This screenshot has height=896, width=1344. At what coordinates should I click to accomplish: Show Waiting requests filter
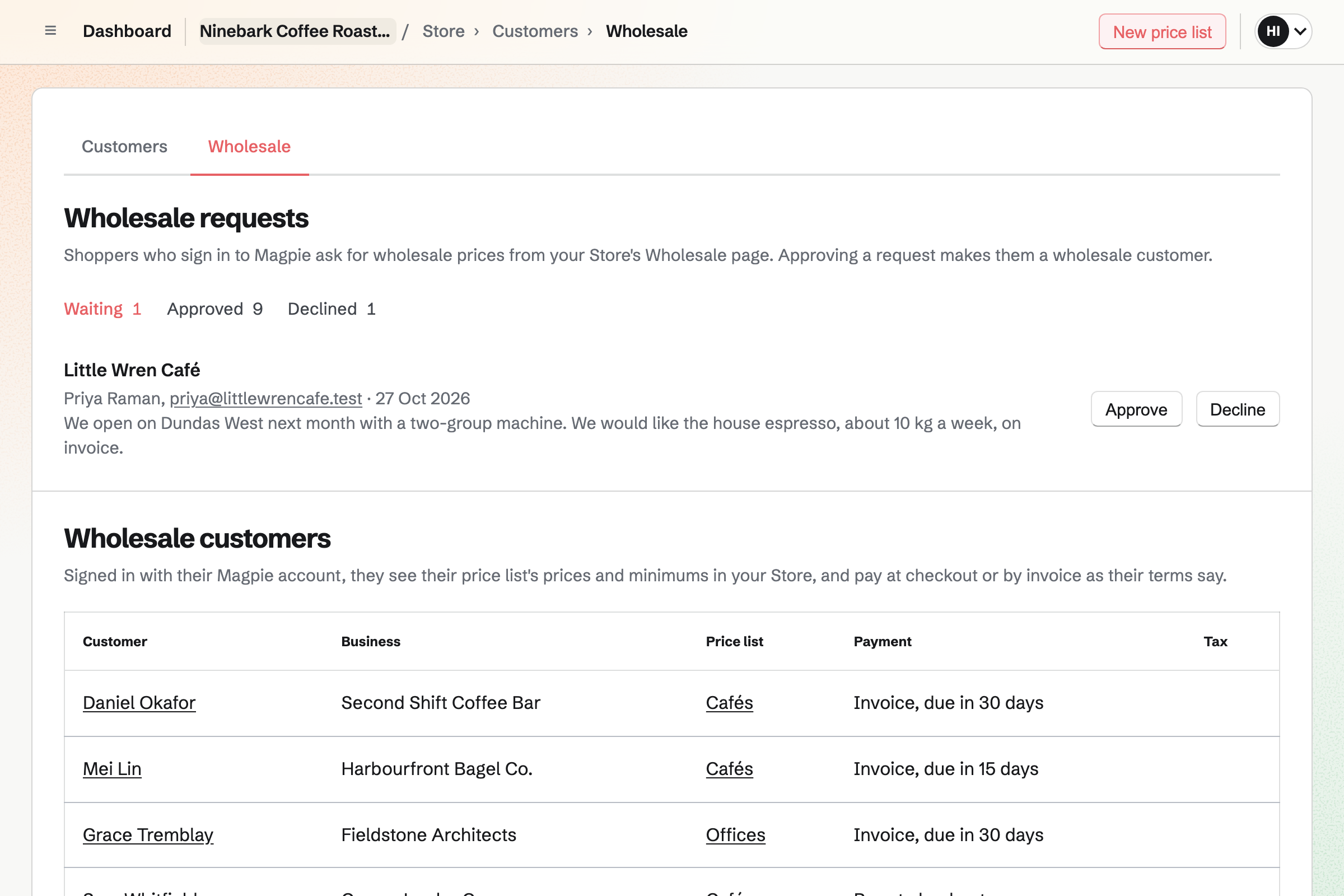pyautogui.click(x=102, y=309)
